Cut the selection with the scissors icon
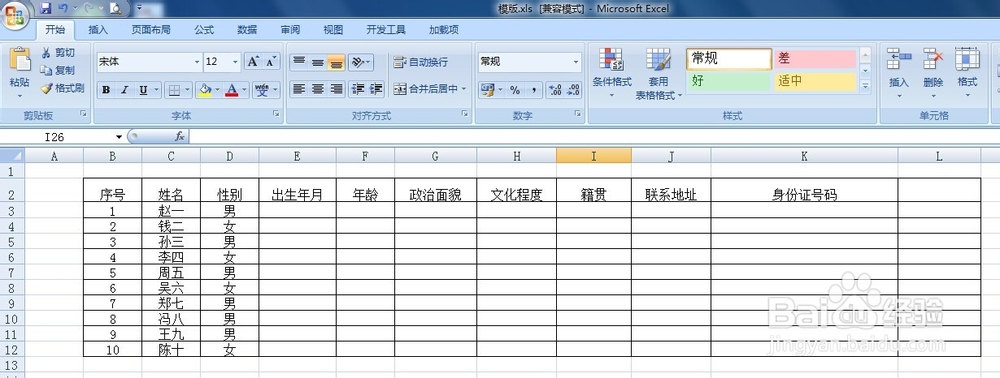The width and height of the screenshot is (1000, 378). click(x=47, y=53)
